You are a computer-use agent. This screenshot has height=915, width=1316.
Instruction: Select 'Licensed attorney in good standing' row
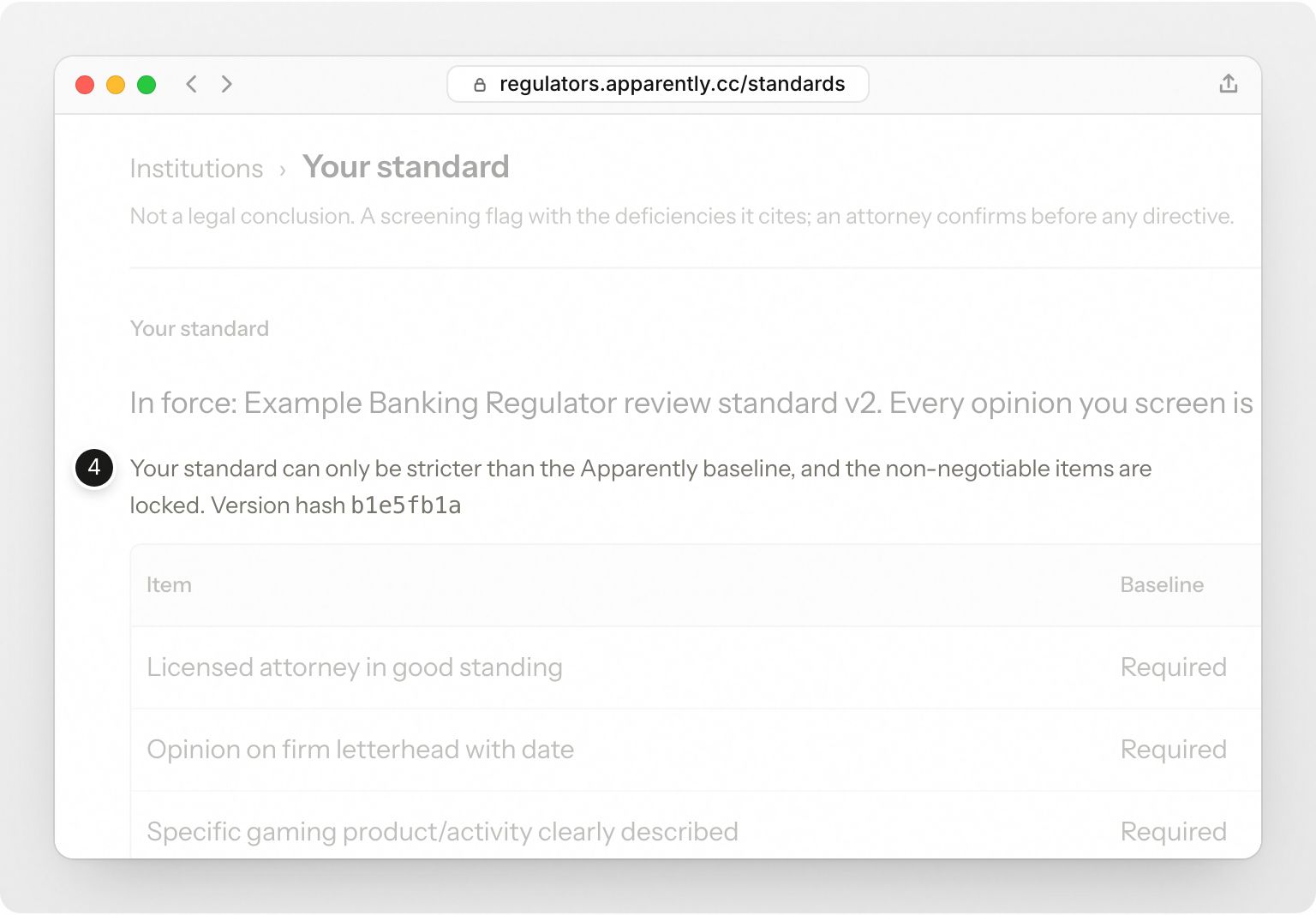pyautogui.click(x=696, y=667)
